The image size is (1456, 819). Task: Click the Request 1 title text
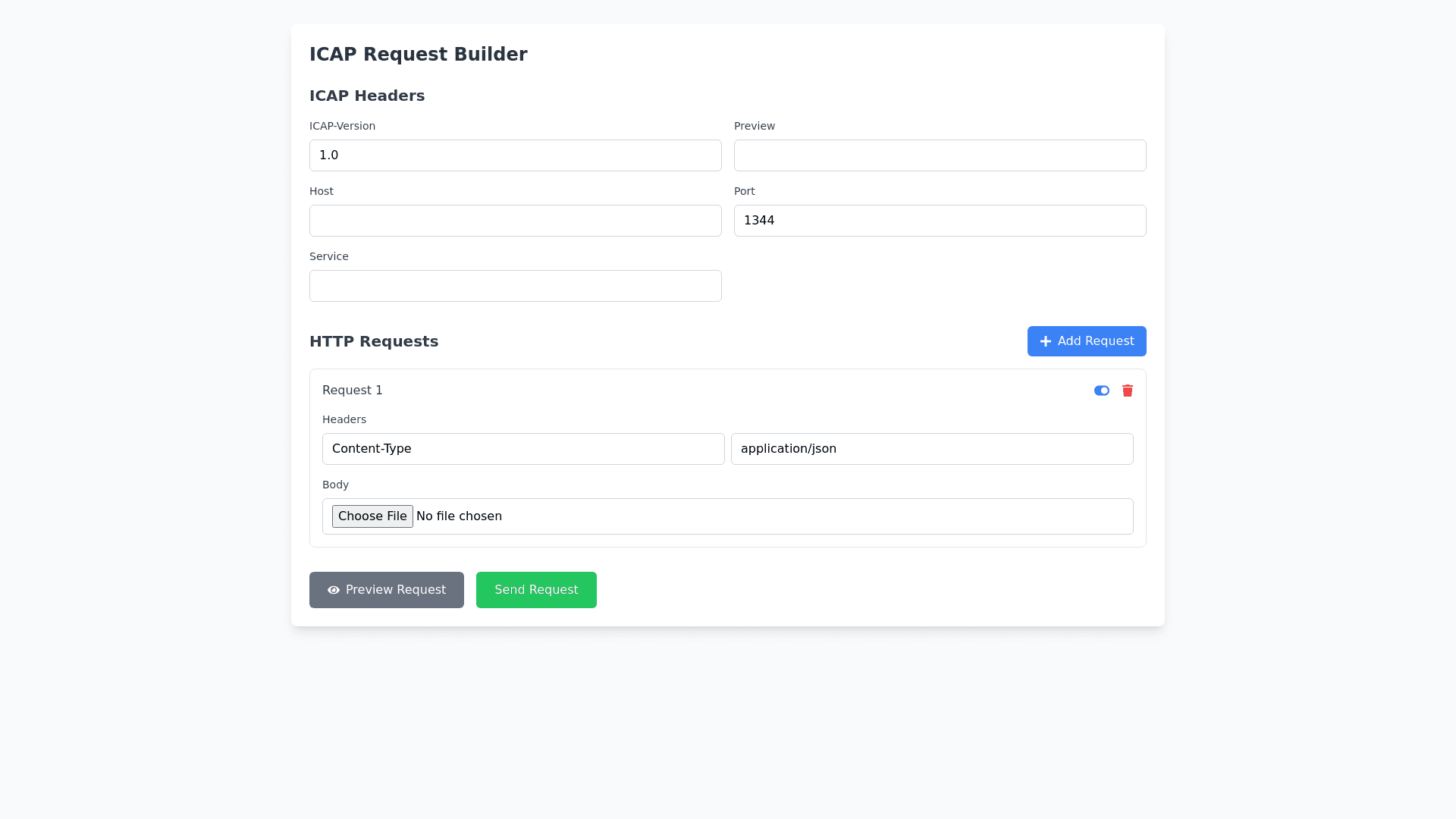[352, 391]
